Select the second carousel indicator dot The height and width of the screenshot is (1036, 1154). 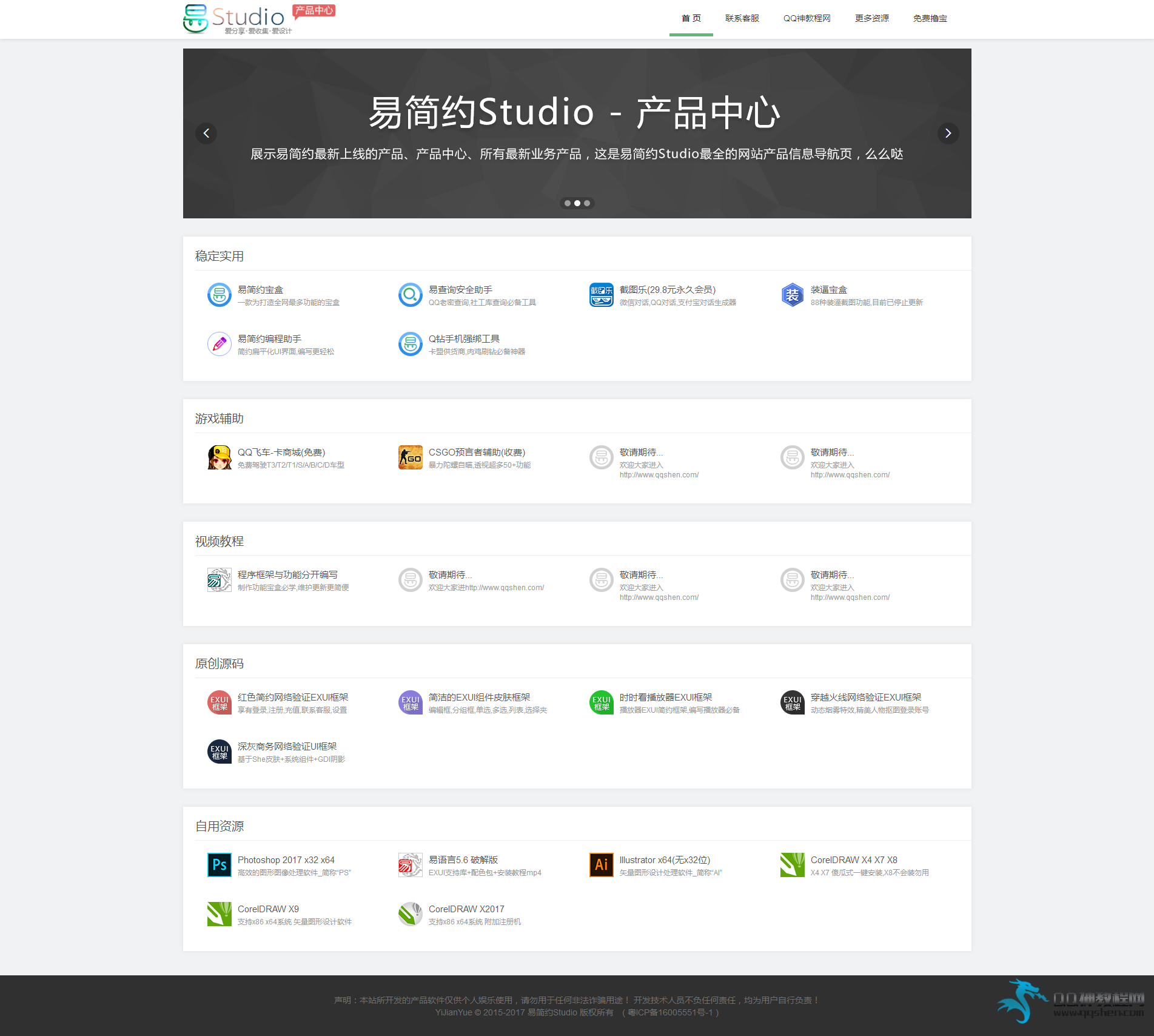click(x=577, y=203)
